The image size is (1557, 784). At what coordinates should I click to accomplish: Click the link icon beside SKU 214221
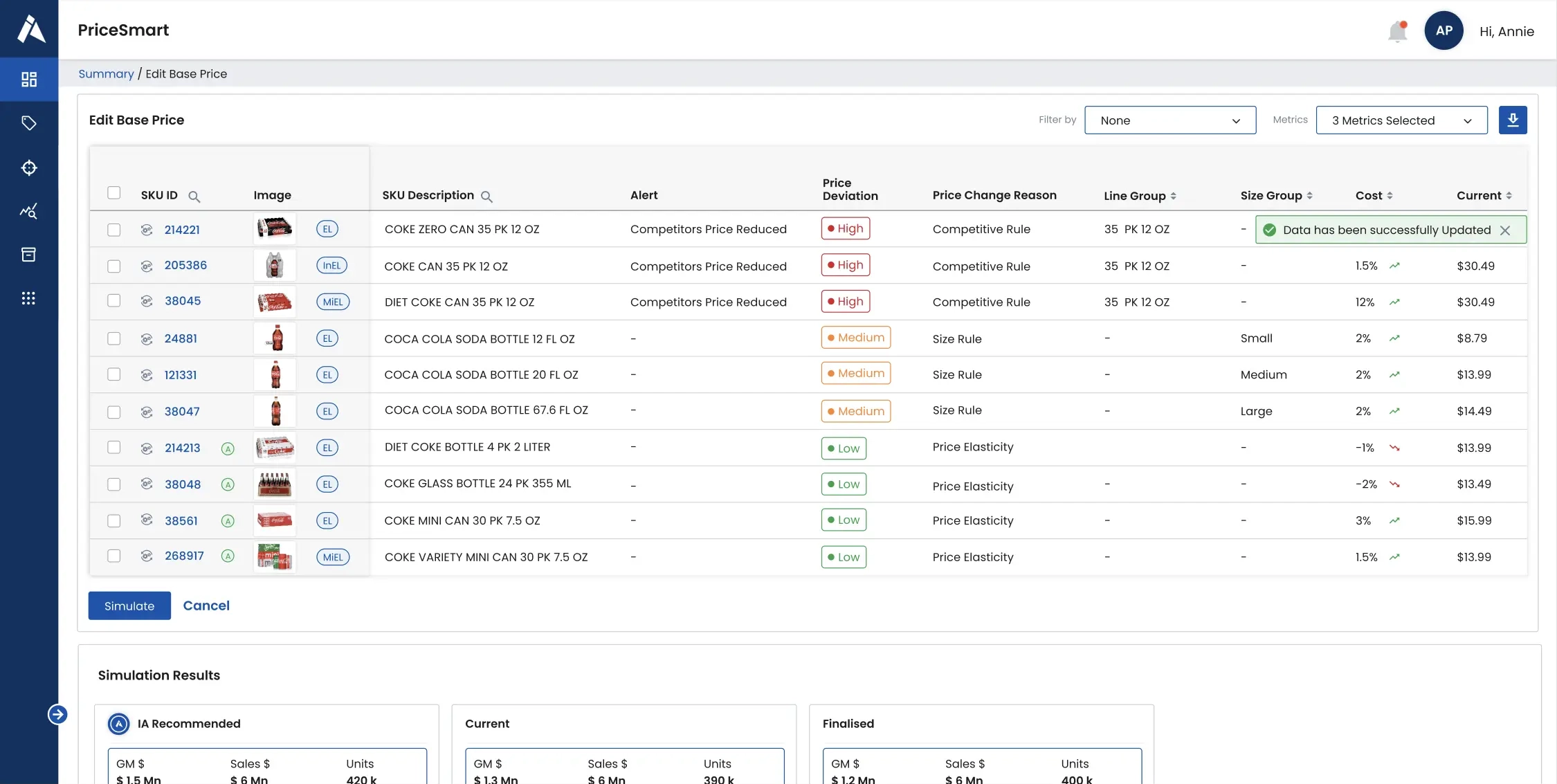pos(147,230)
